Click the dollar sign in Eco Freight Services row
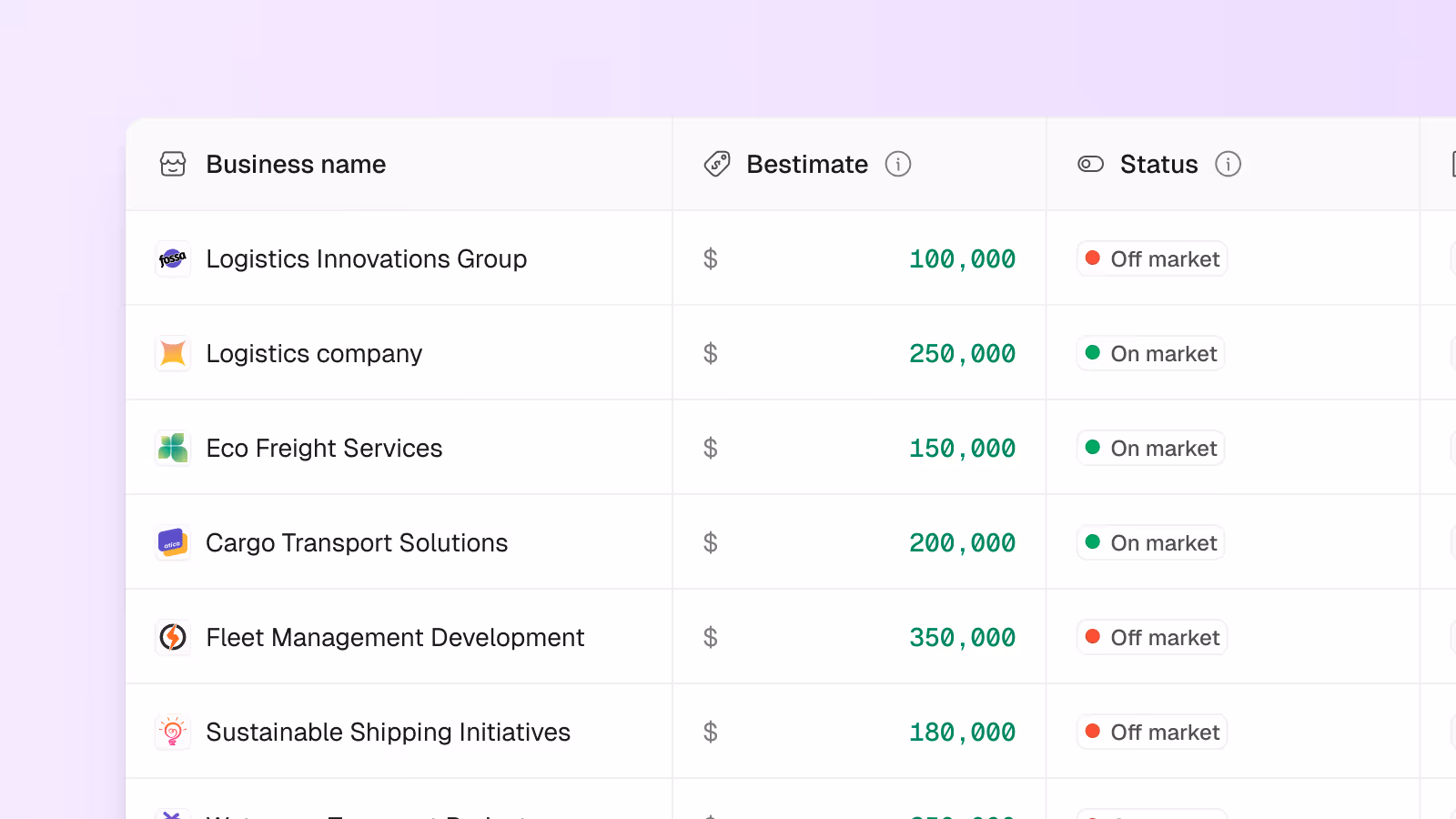The image size is (1456, 819). [711, 448]
